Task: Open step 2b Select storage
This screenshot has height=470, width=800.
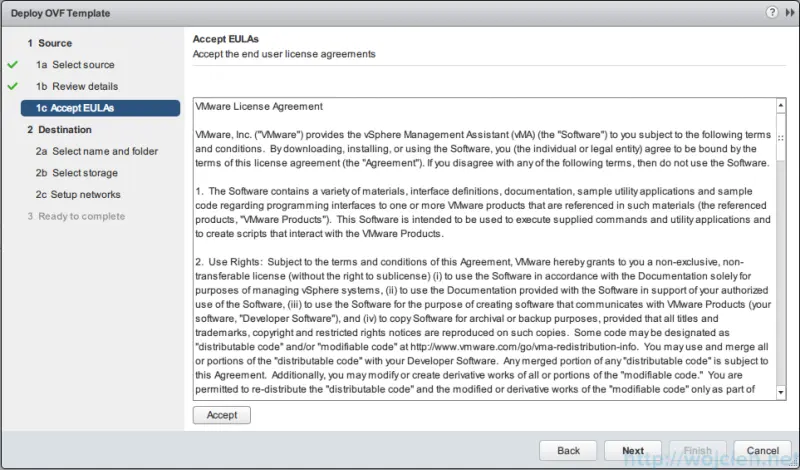Action: 77,173
